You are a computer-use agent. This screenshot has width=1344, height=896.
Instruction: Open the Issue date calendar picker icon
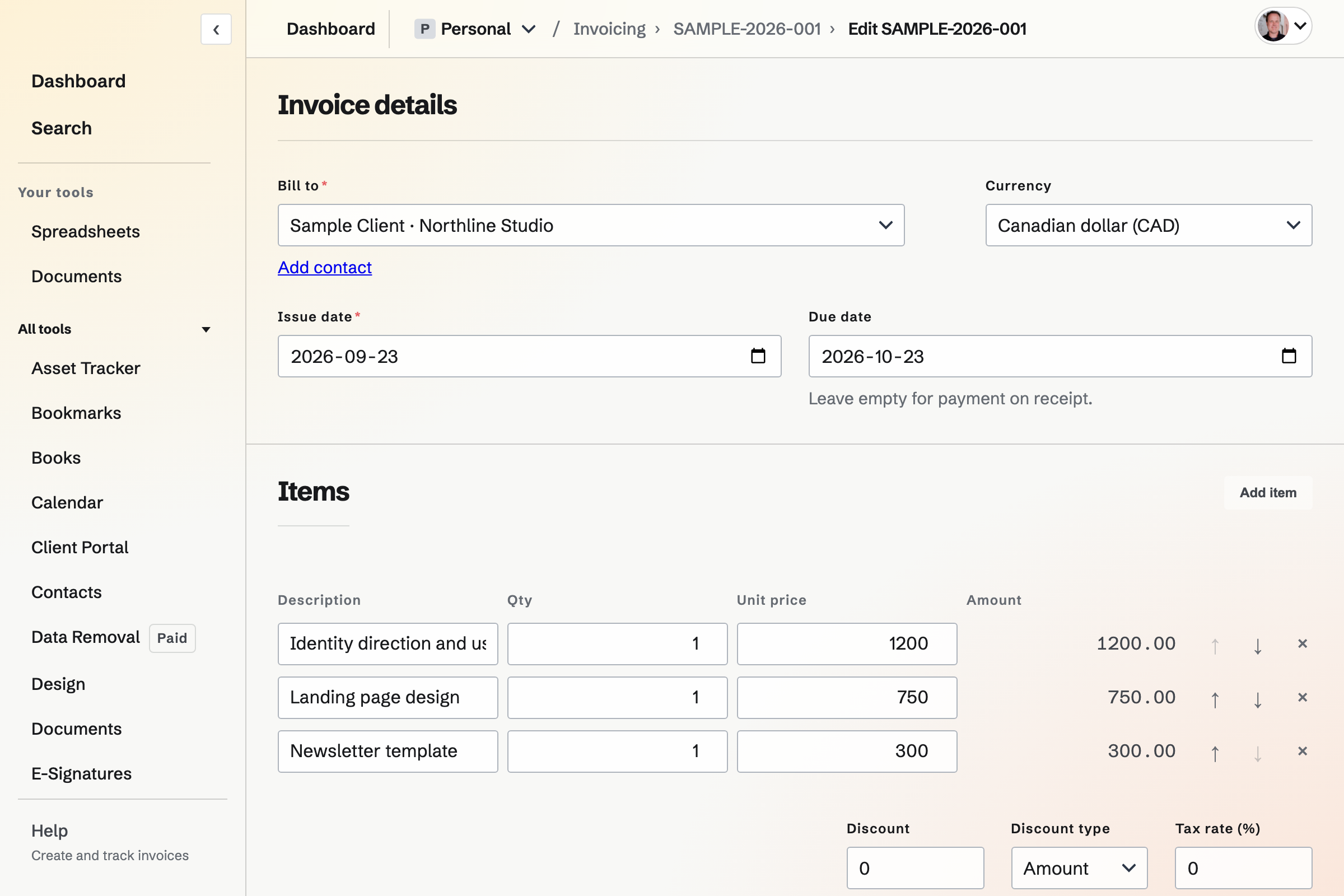click(x=758, y=356)
